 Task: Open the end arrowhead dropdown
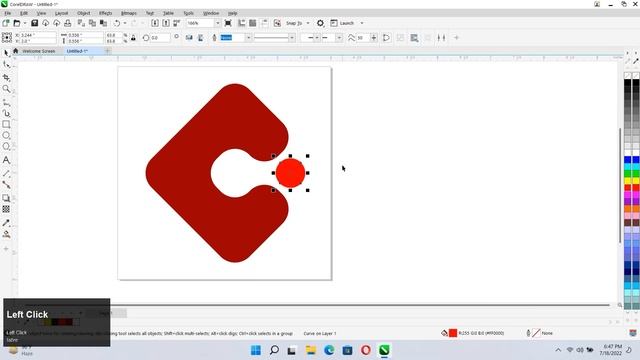[x=339, y=38]
